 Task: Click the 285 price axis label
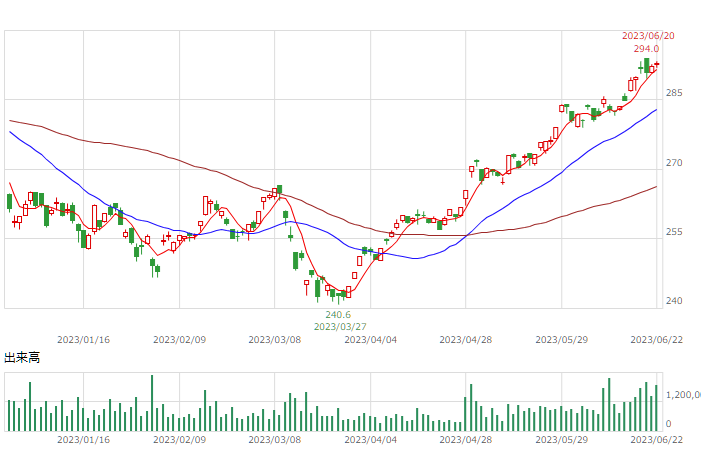[x=674, y=93]
